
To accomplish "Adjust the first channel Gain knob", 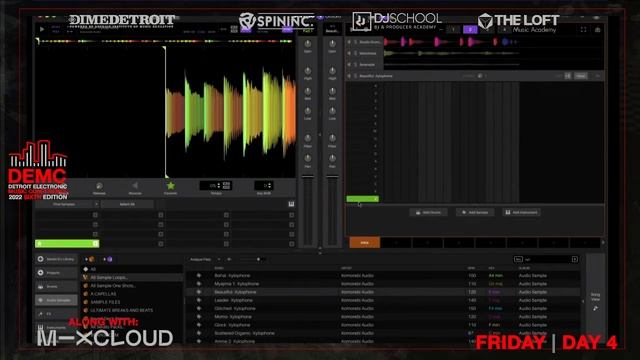I will click(308, 43).
